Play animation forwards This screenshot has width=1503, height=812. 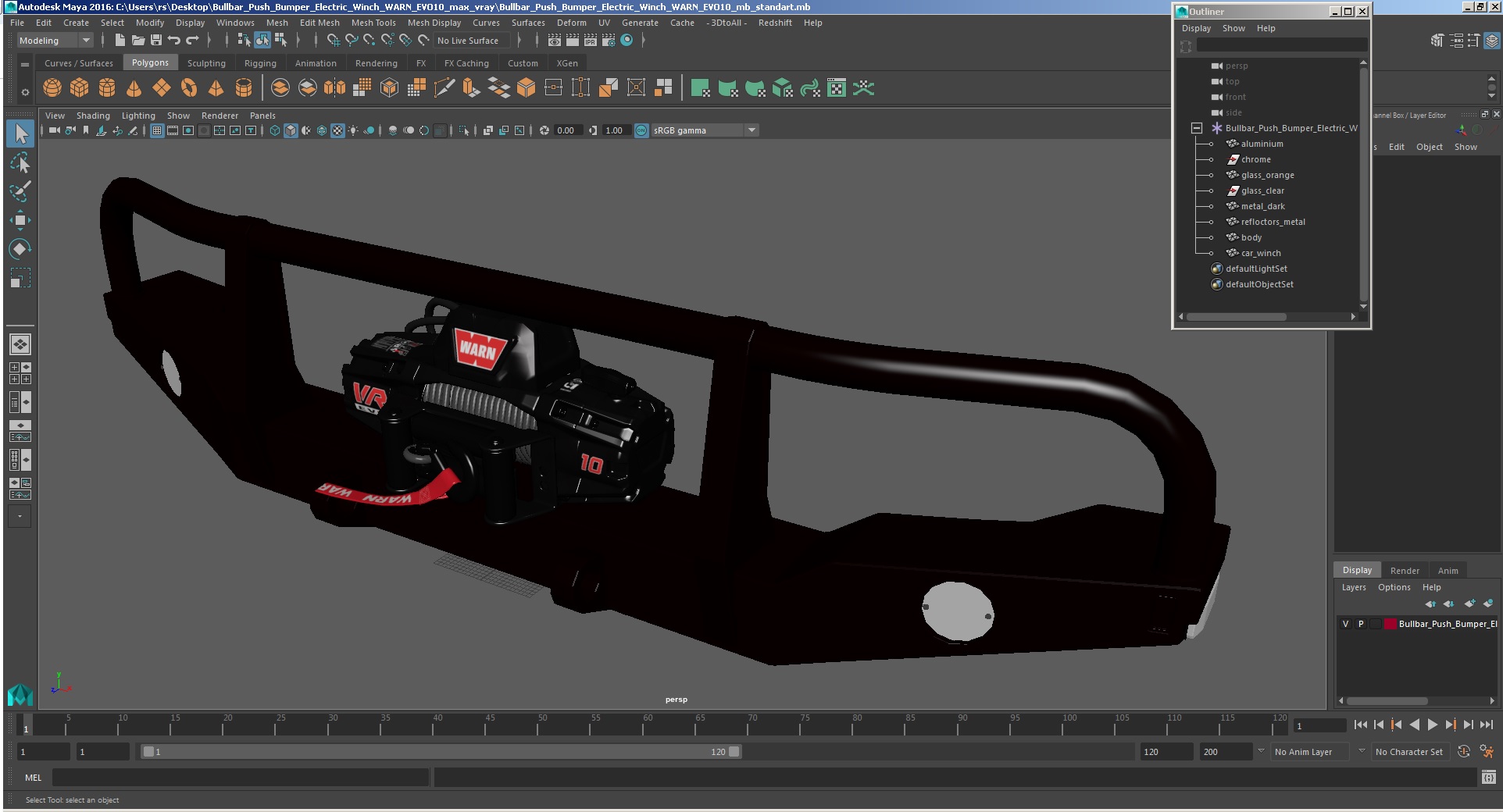point(1433,725)
